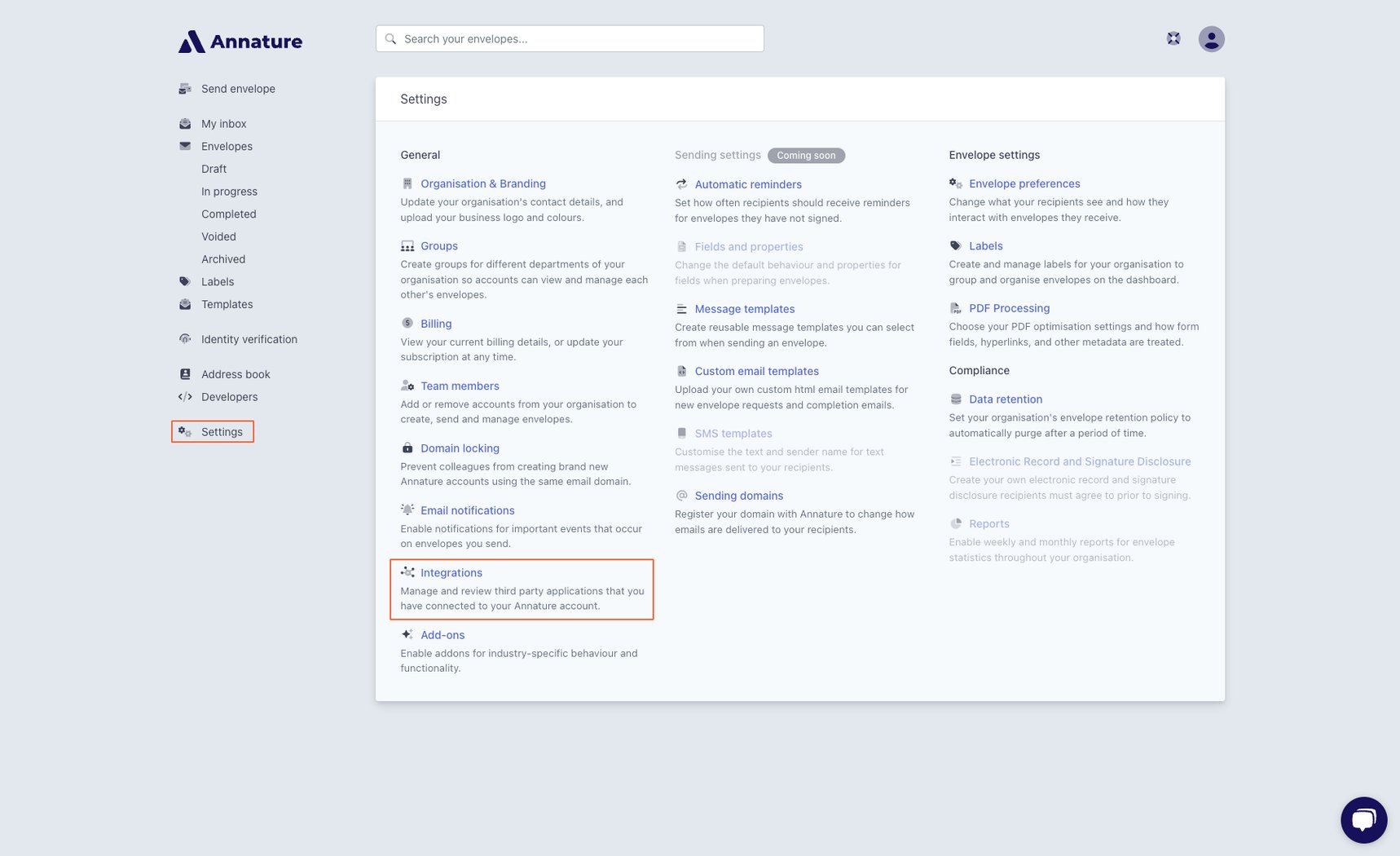Click the Send envelope icon in the sidebar
The image size is (1400, 856).
(183, 88)
